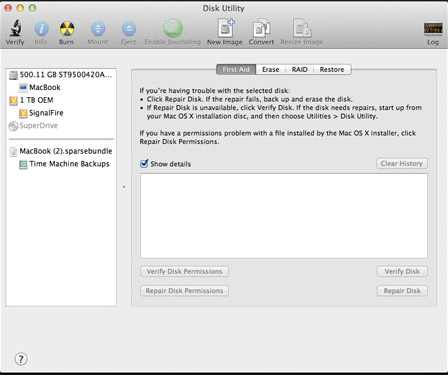Select the MacBook volume in sidebar
Viewport: 448px width, 375px height.
point(61,87)
